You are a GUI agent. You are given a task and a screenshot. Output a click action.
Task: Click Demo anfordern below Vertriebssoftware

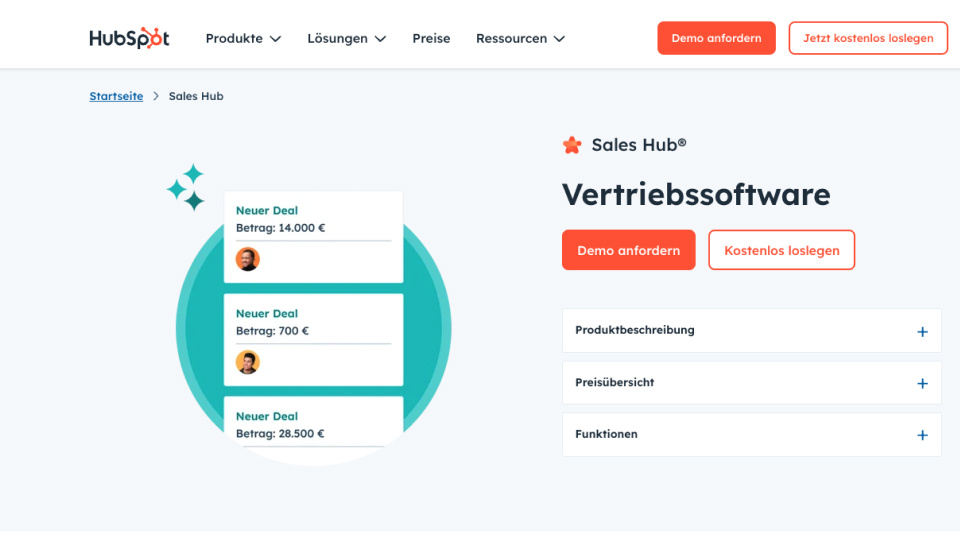(629, 250)
